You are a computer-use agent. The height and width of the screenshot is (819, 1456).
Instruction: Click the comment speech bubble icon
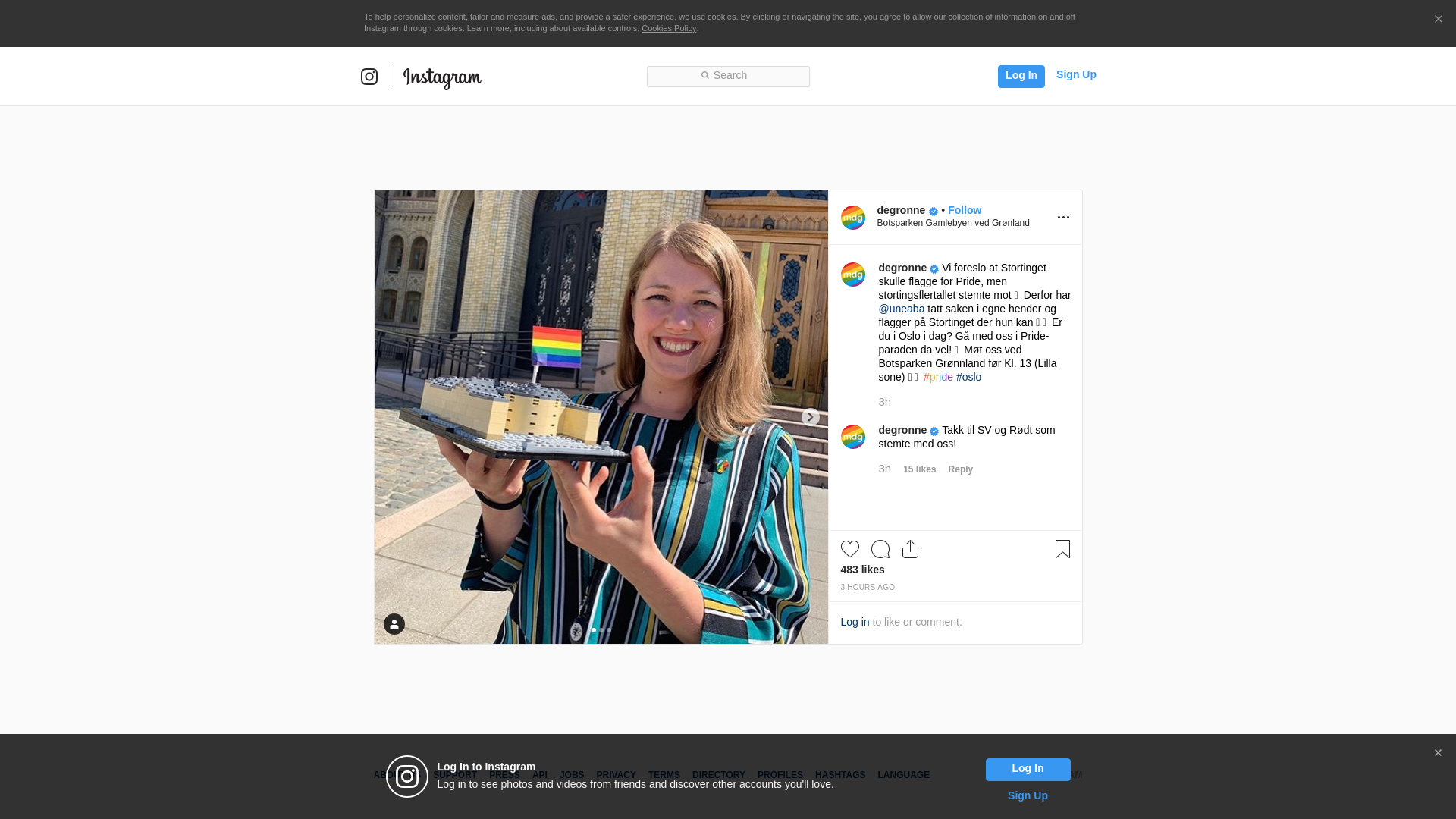point(880,549)
